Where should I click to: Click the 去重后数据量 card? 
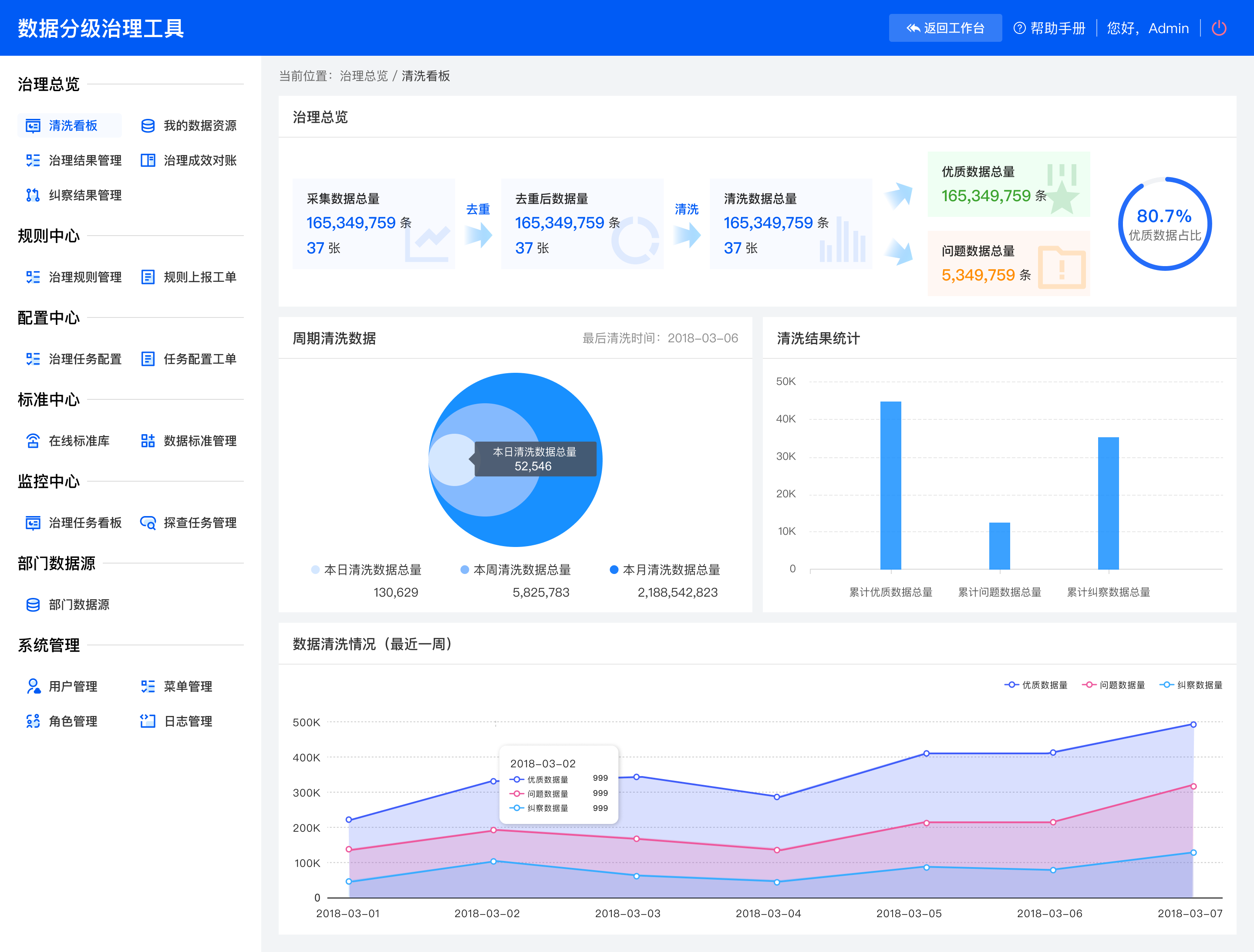coord(582,223)
